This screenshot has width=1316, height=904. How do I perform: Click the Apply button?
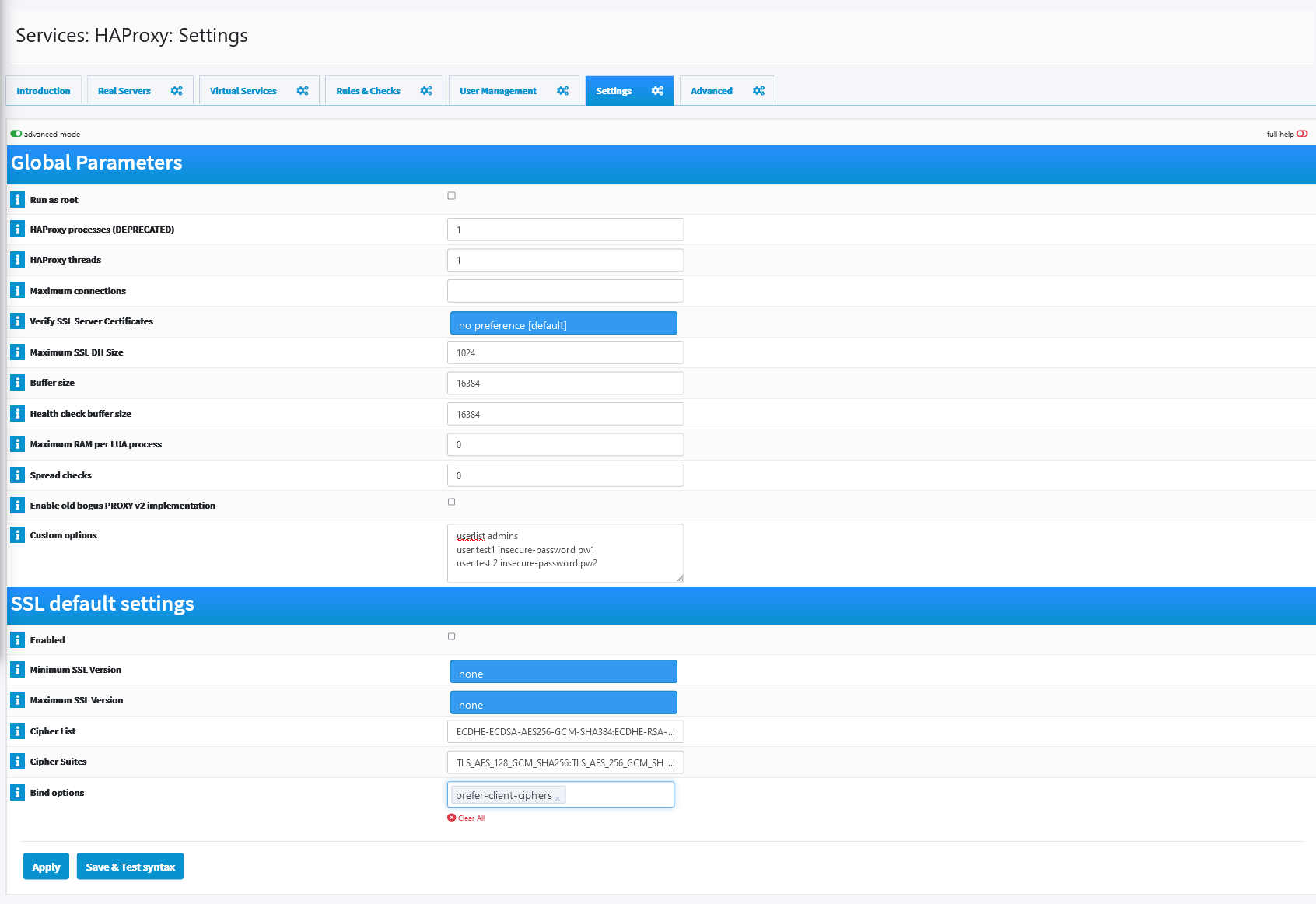(x=46, y=867)
